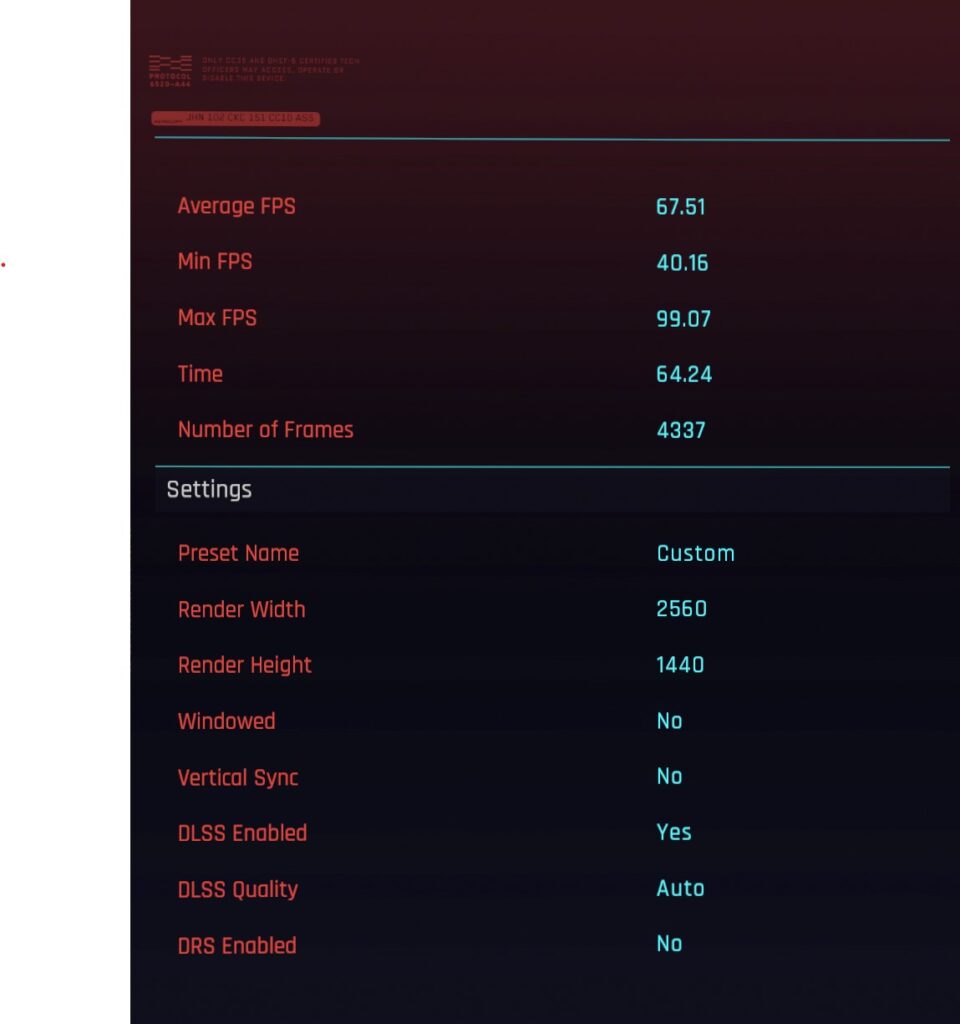Screen dimensions: 960x1024
Task: Click the Render Height value 1440
Action: pyautogui.click(x=680, y=665)
